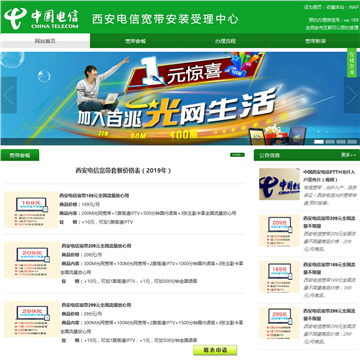This screenshot has width=360, height=360.
Task: Click the green 填表申请 button
Action: pos(215,350)
